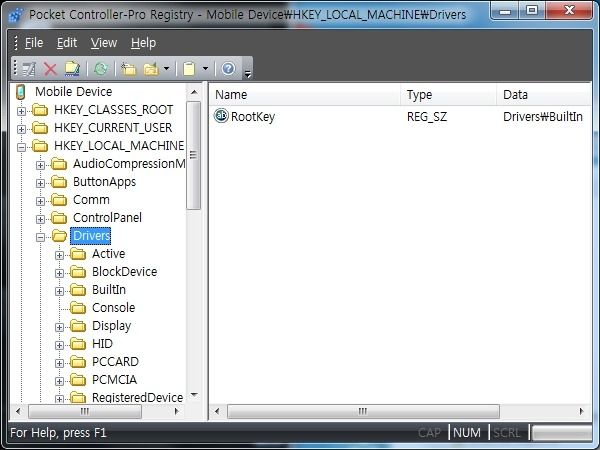Refresh the registry view
600x450 pixels.
pyautogui.click(x=101, y=69)
